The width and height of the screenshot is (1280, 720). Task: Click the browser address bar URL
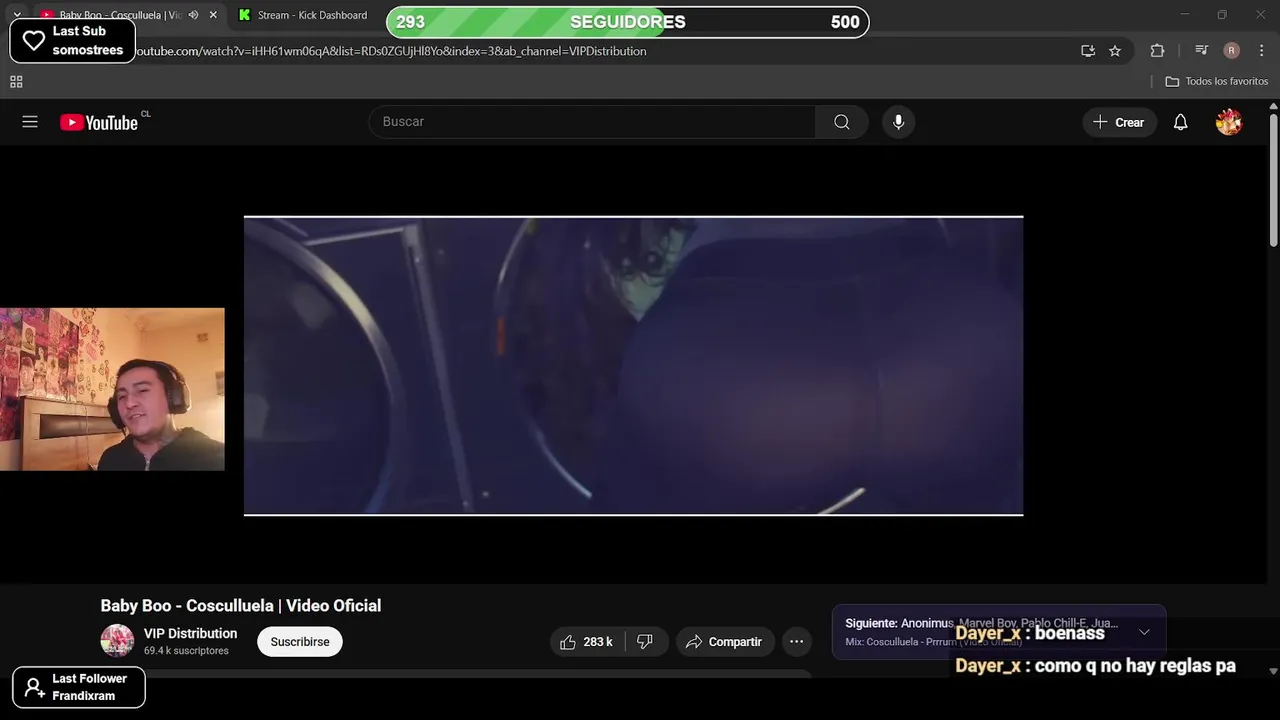point(390,51)
